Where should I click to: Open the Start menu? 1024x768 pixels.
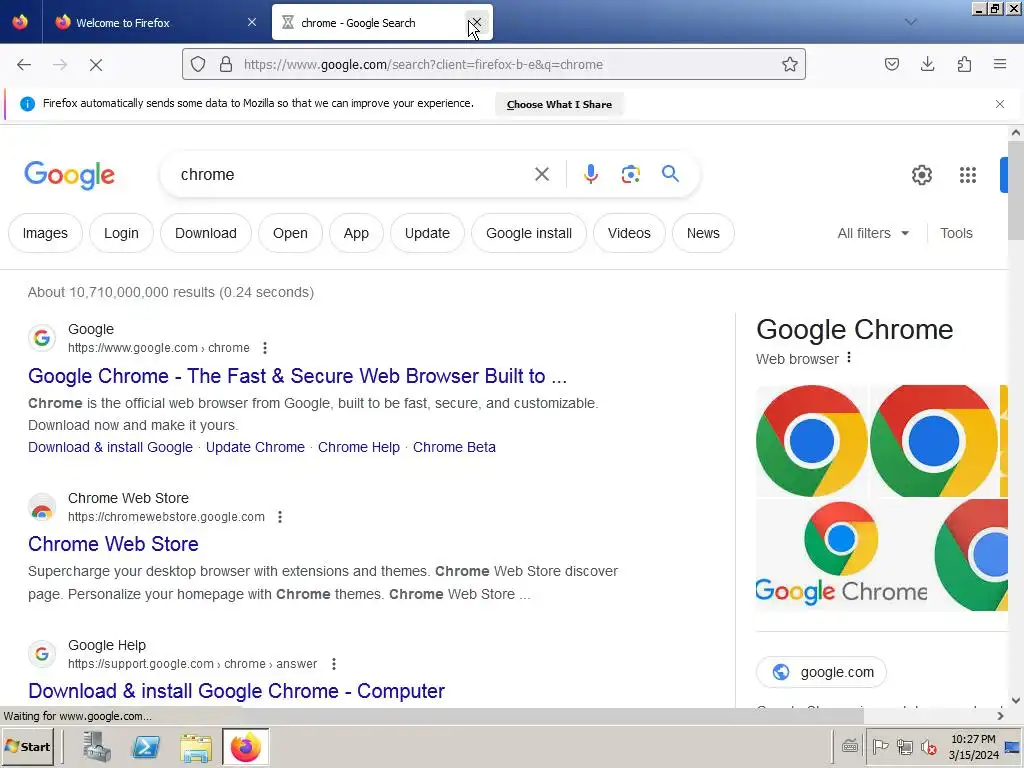tap(28, 746)
